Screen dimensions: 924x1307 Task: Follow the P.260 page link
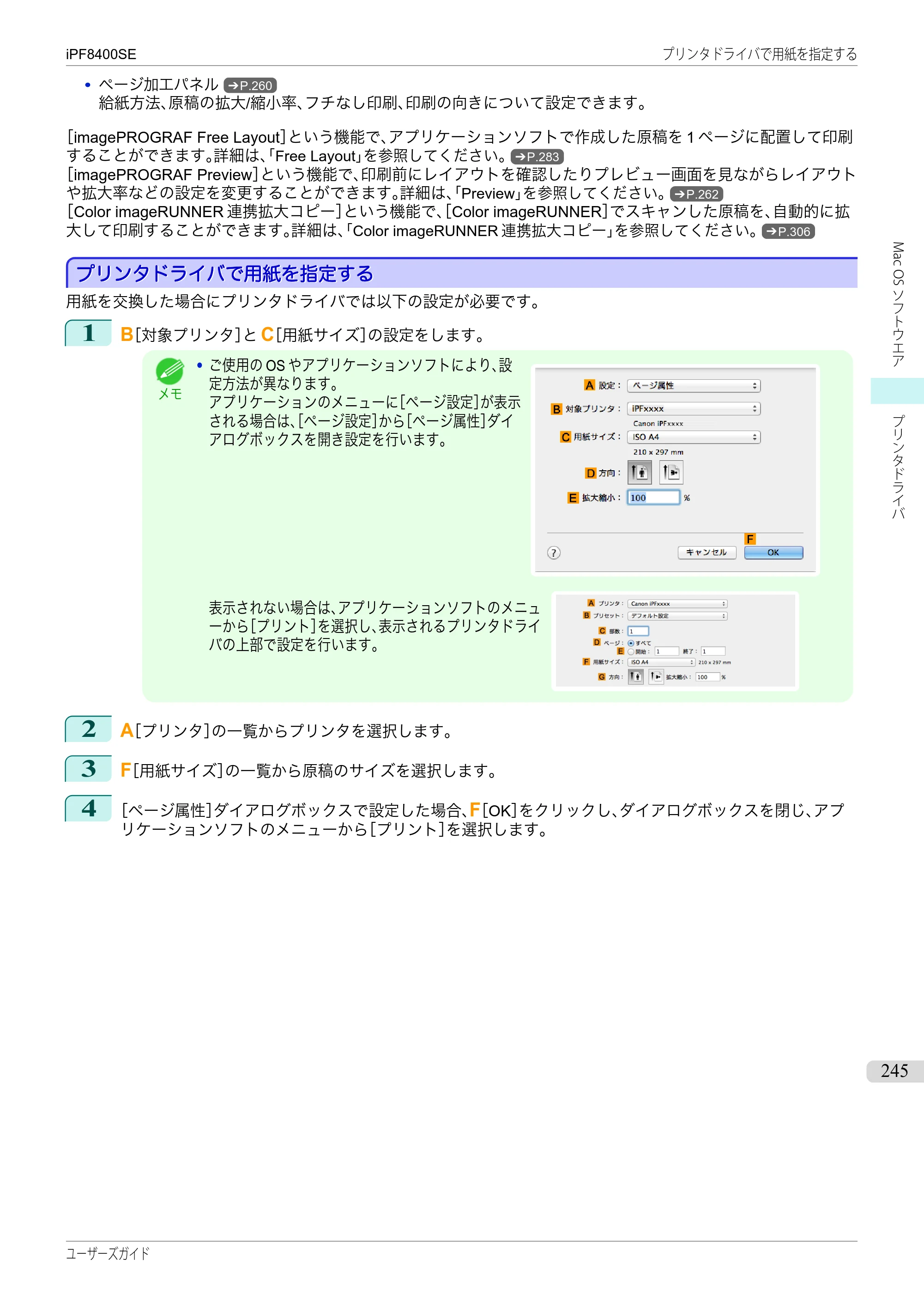point(250,85)
